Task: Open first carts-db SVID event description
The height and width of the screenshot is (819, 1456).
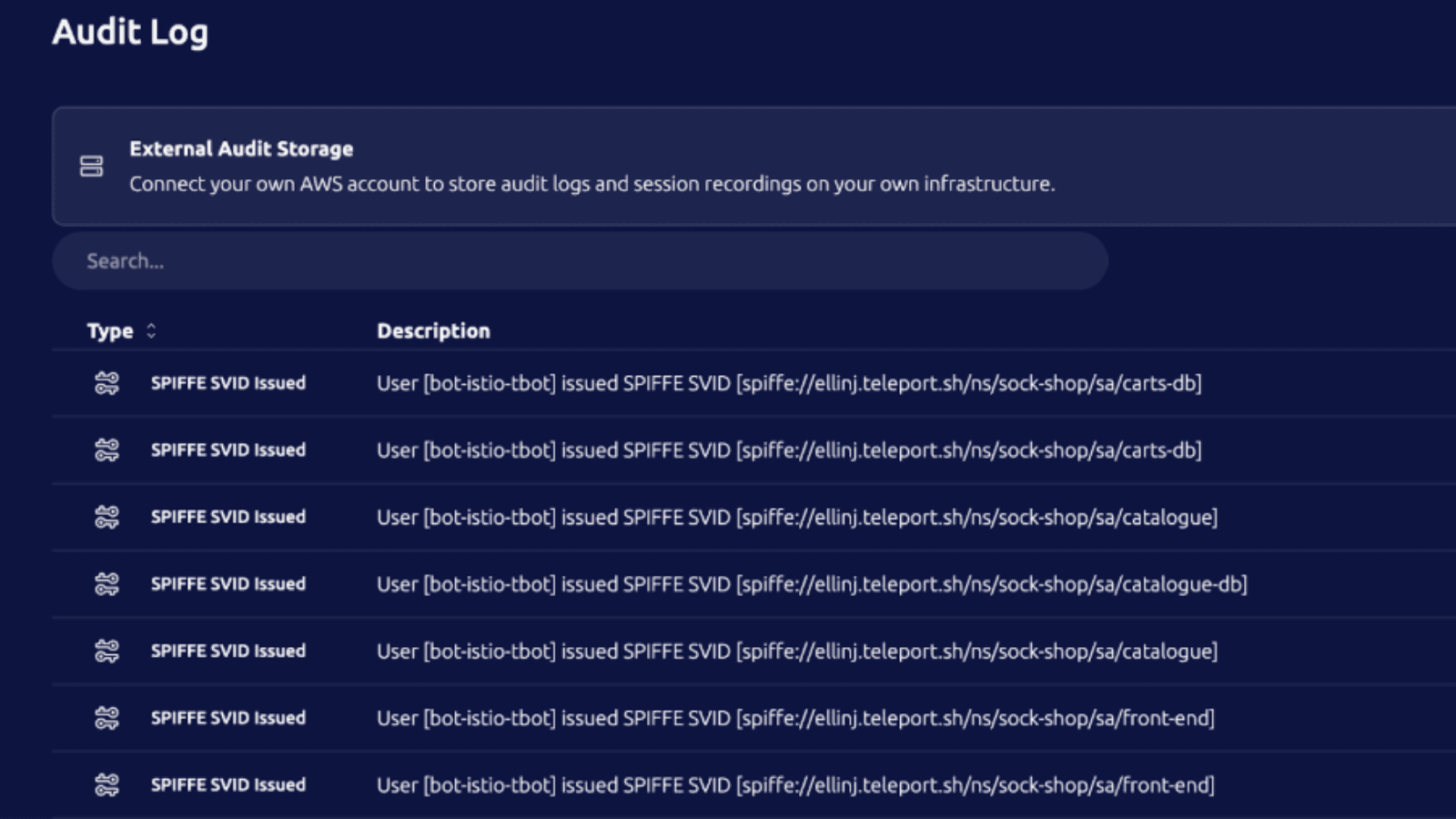Action: tap(789, 383)
